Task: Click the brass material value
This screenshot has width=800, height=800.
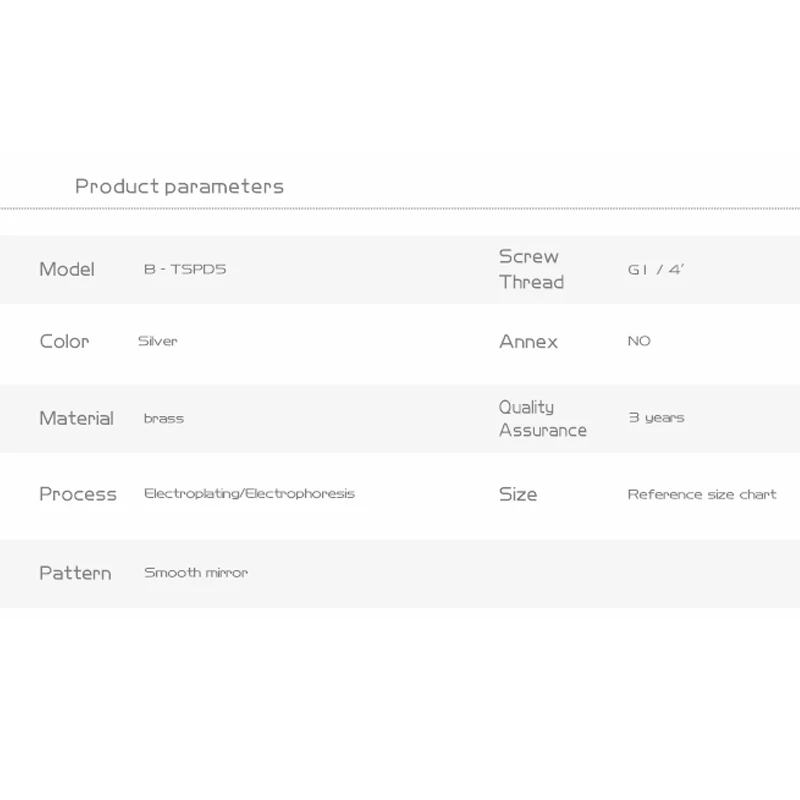Action: (x=164, y=419)
